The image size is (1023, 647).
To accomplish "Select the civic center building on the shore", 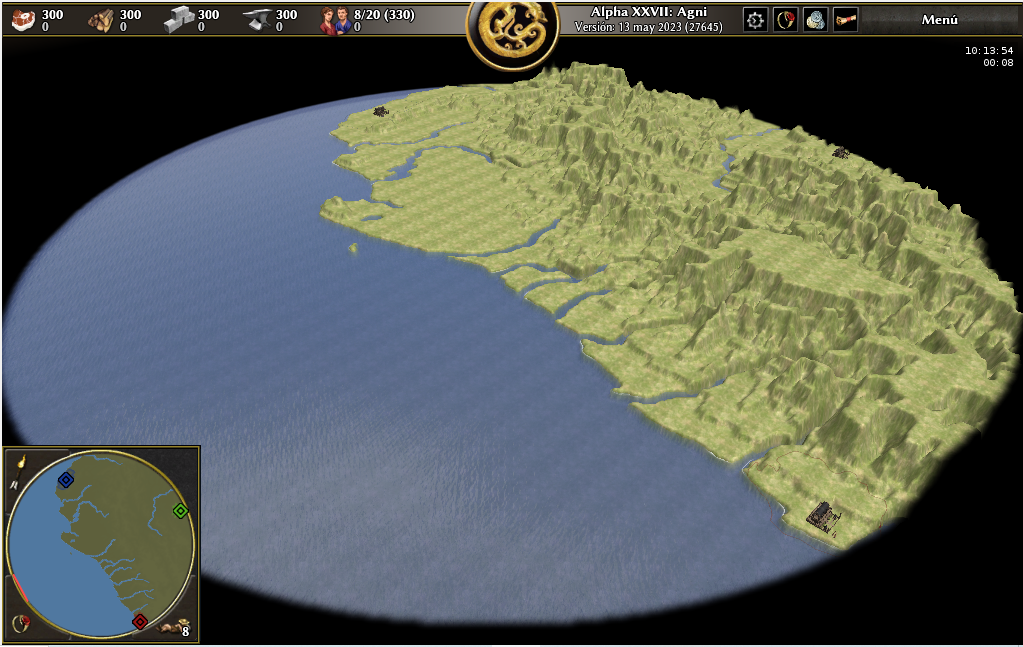I will [x=823, y=516].
